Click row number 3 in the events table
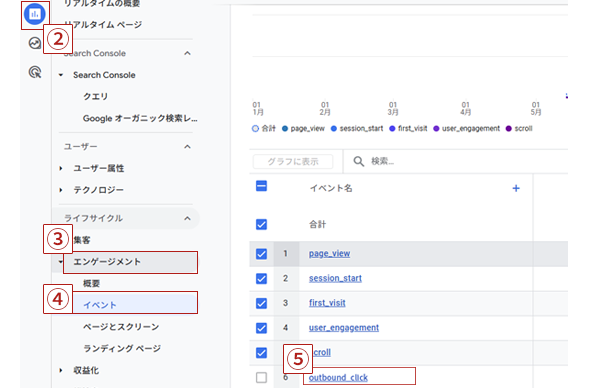Image resolution: width=600 pixels, height=388 pixels. point(285,303)
